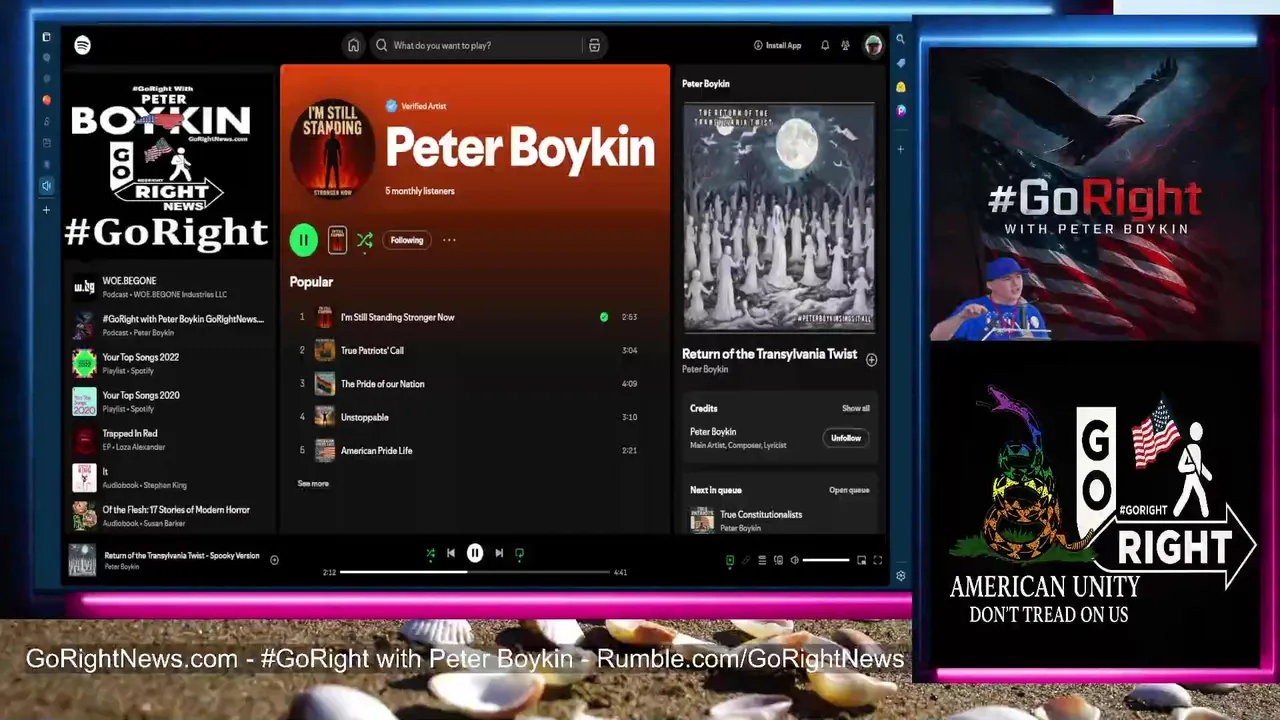The image size is (1280, 720).
Task: Toggle saved checkmark on track one
Action: coord(604,317)
